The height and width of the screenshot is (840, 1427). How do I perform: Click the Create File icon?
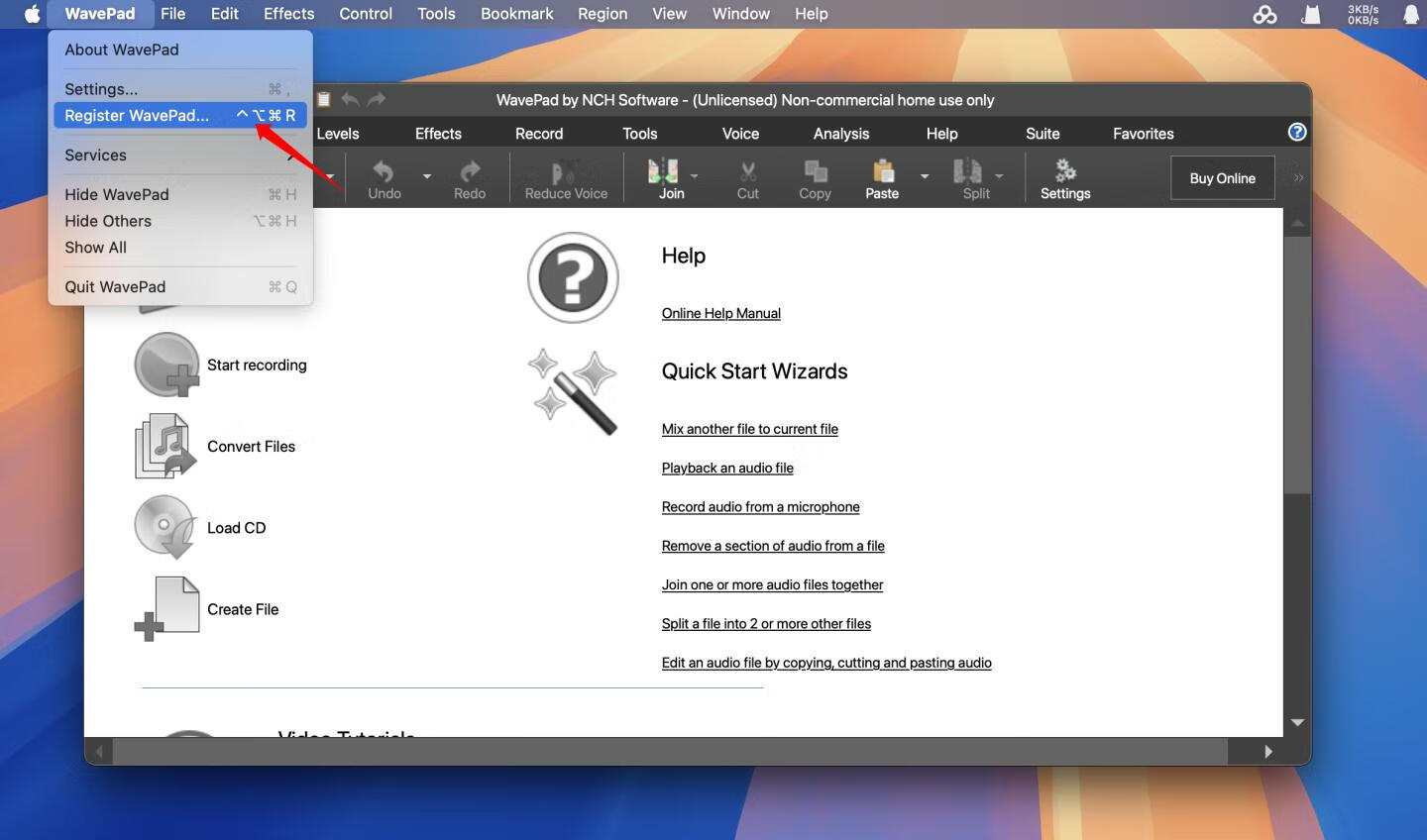pos(166,608)
